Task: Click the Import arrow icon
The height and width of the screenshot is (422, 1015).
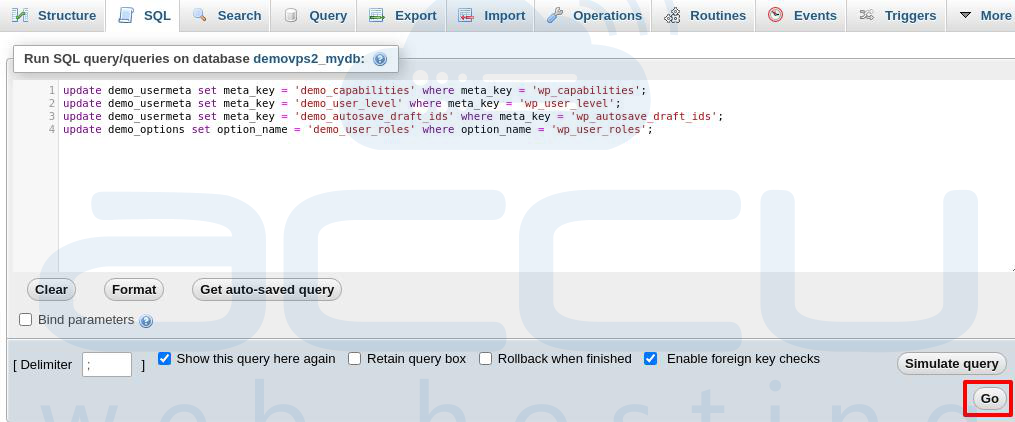Action: (466, 15)
